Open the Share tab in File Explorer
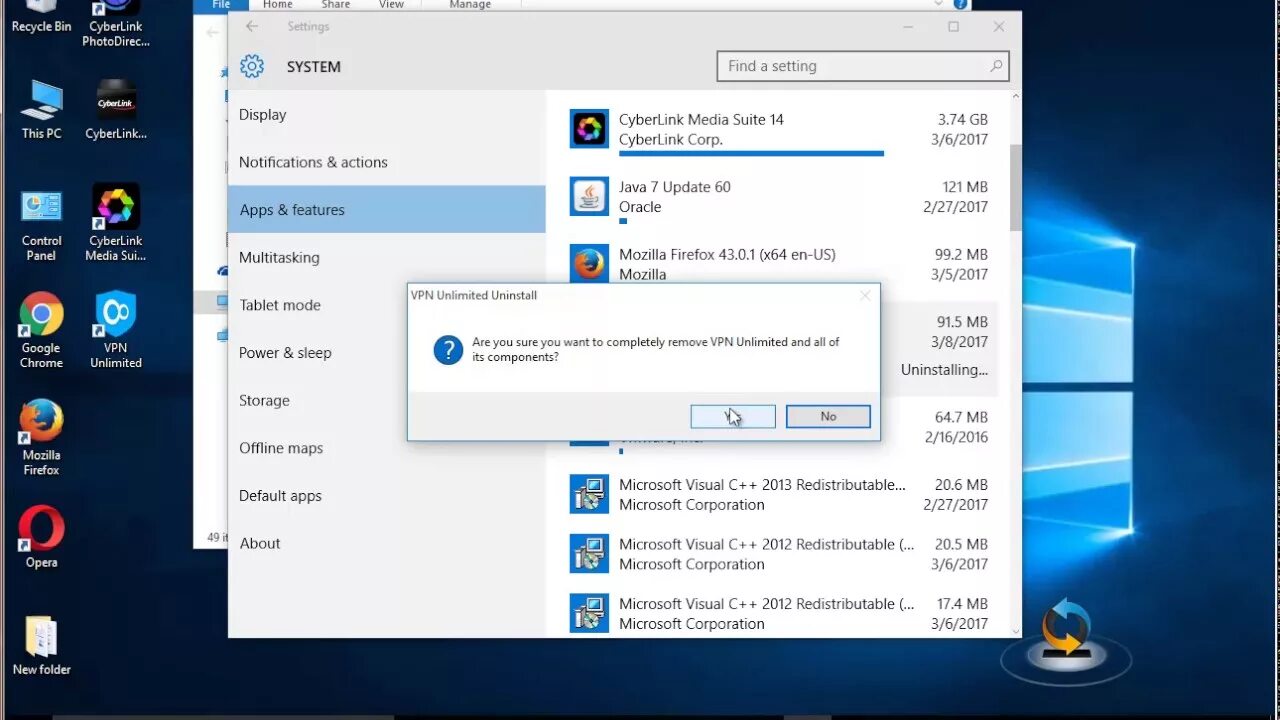This screenshot has height=720, width=1280. [336, 5]
